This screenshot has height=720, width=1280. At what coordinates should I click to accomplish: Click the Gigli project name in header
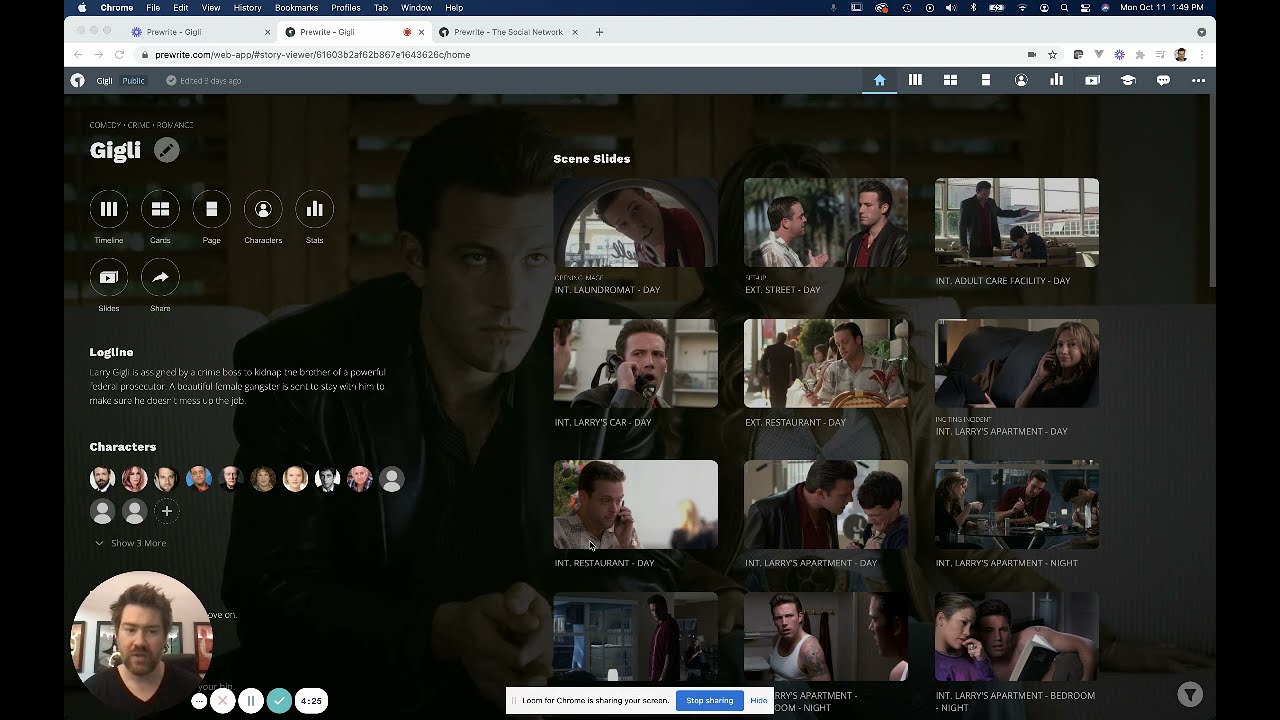[104, 81]
